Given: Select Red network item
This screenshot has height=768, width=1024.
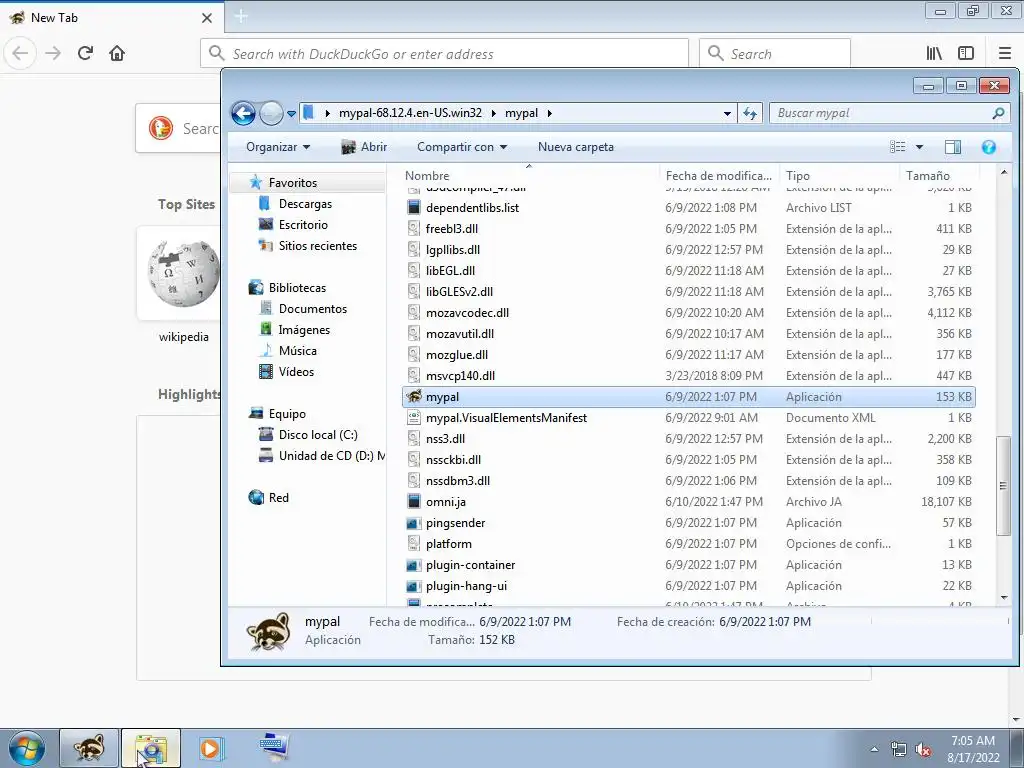Looking at the screenshot, I should tap(278, 498).
